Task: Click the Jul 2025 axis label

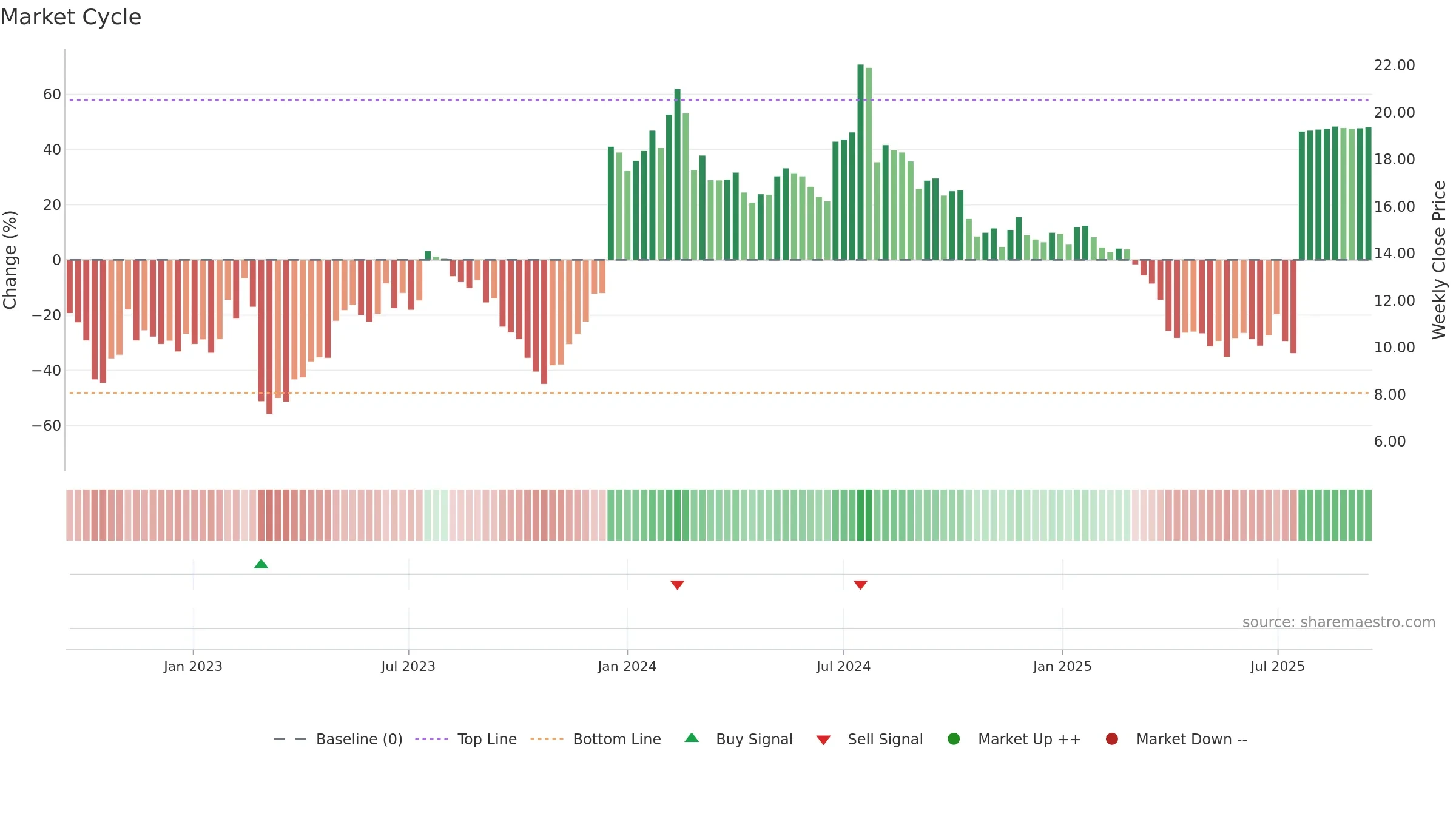Action: pyautogui.click(x=1278, y=667)
